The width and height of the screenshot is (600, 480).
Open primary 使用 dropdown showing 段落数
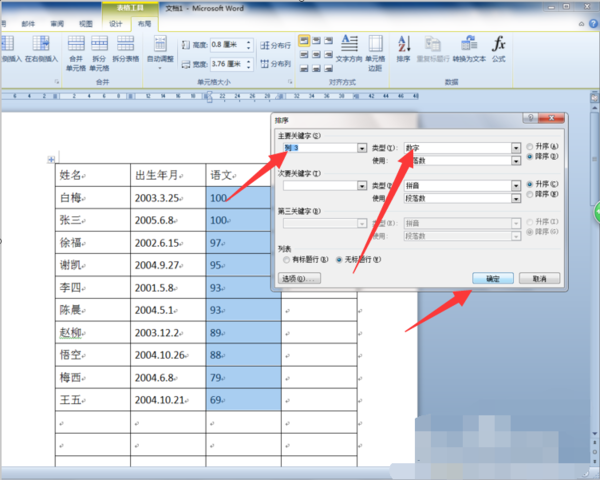[x=516, y=161]
